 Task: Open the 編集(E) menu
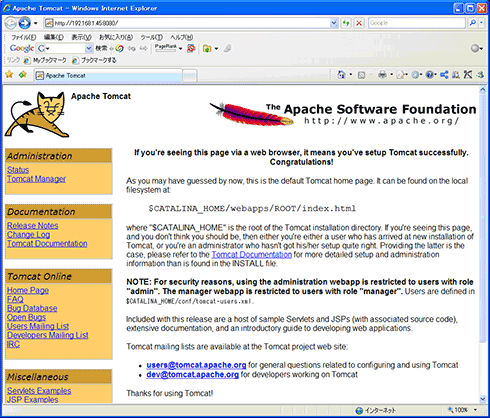tap(54, 37)
